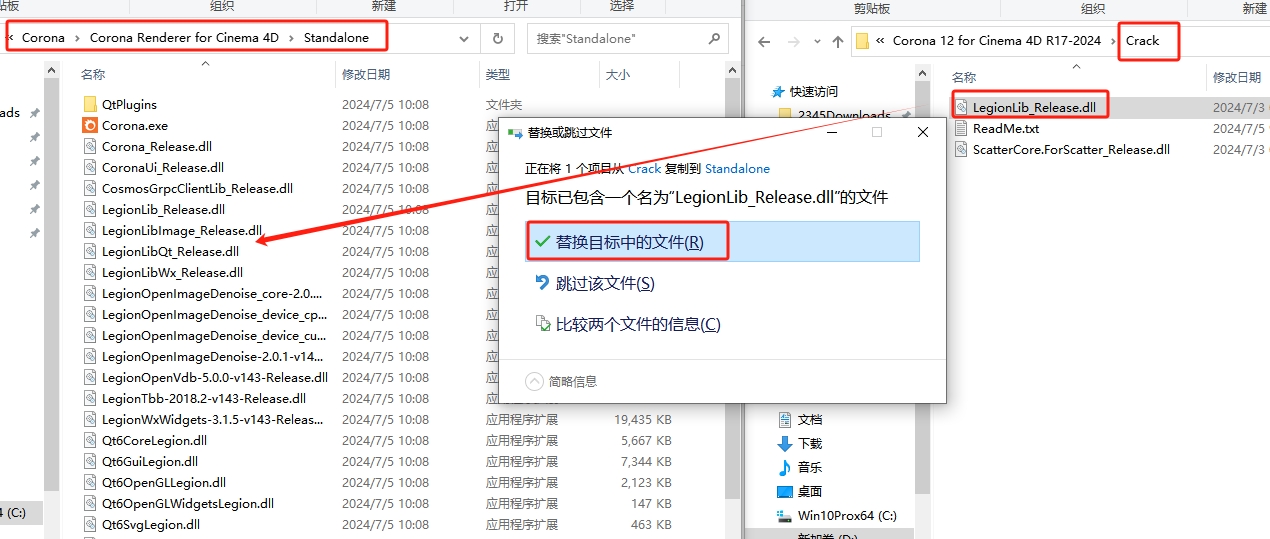Select LegionLibQt_Release.dll in the file list

[170, 251]
